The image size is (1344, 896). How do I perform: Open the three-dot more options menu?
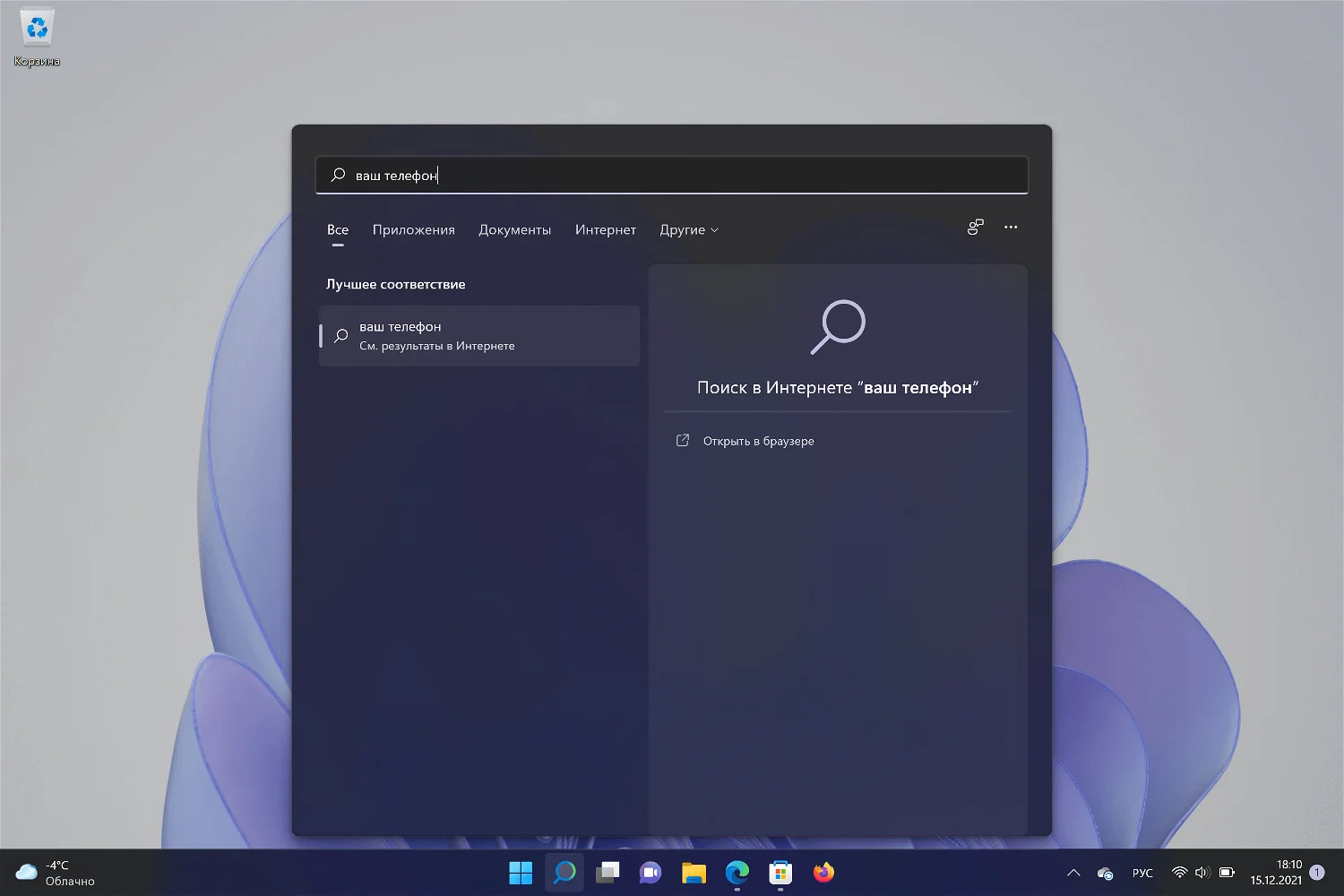click(1011, 228)
